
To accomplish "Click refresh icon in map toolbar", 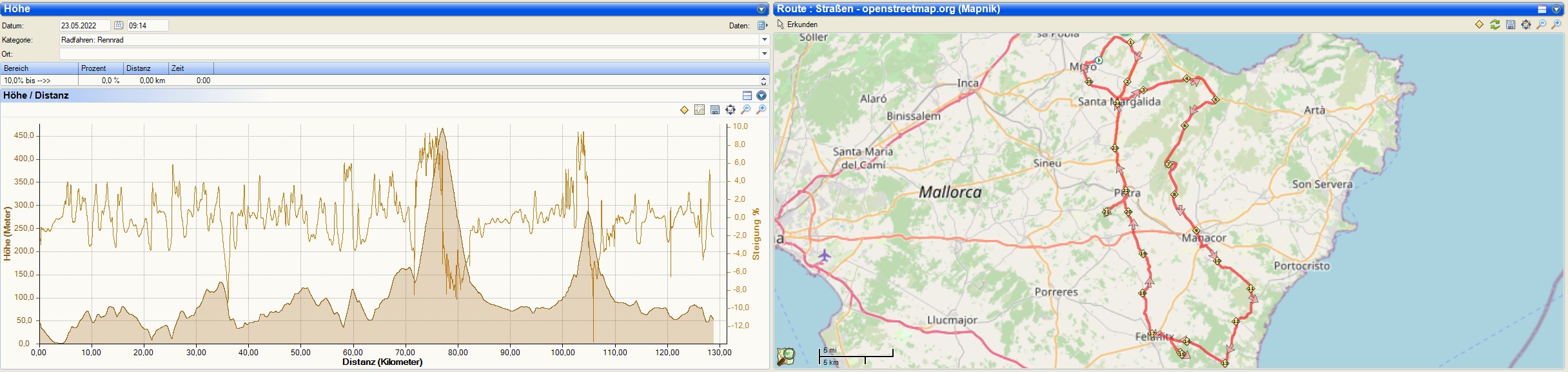I will [x=1494, y=24].
